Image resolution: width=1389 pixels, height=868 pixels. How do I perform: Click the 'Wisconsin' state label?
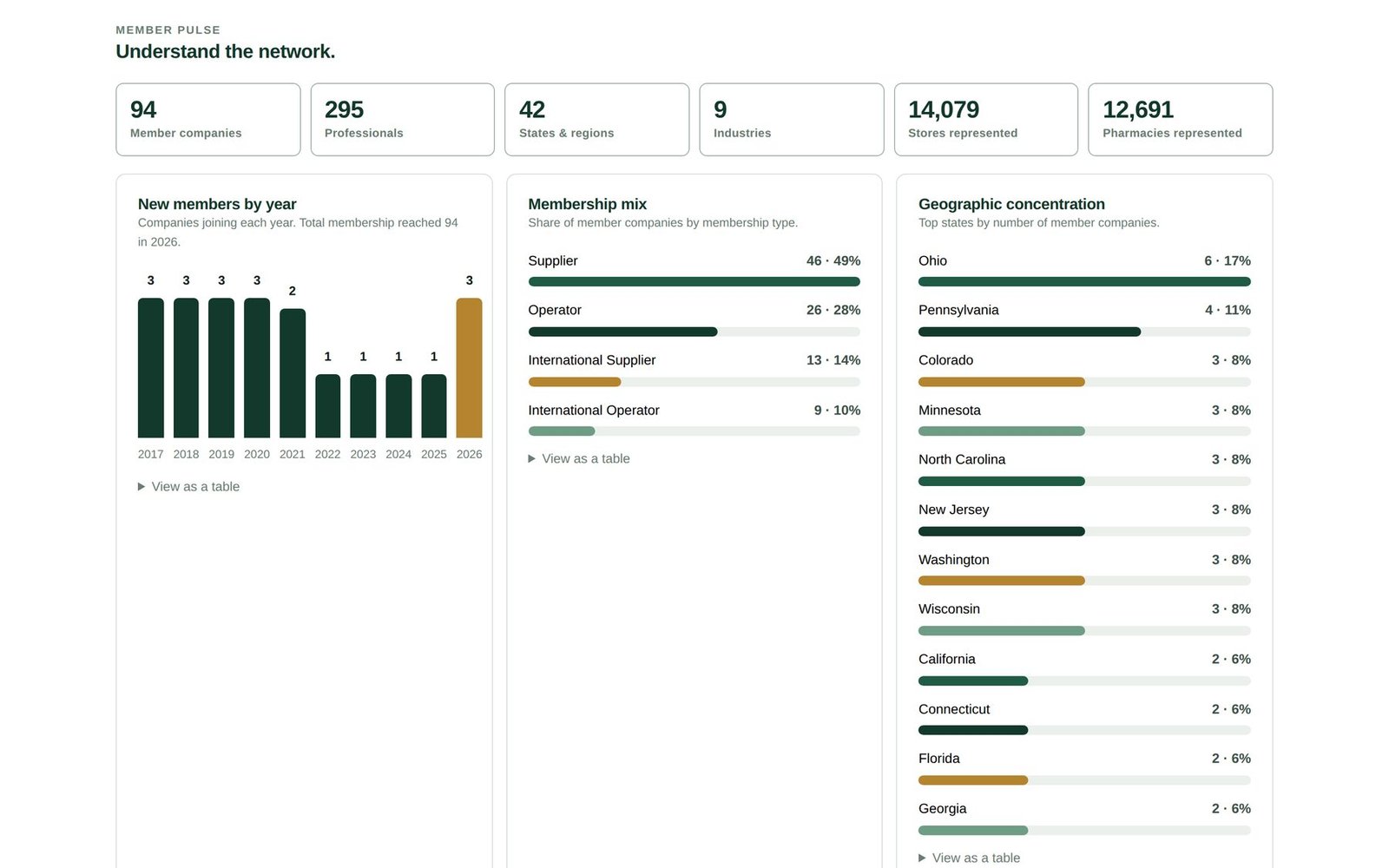tap(950, 609)
